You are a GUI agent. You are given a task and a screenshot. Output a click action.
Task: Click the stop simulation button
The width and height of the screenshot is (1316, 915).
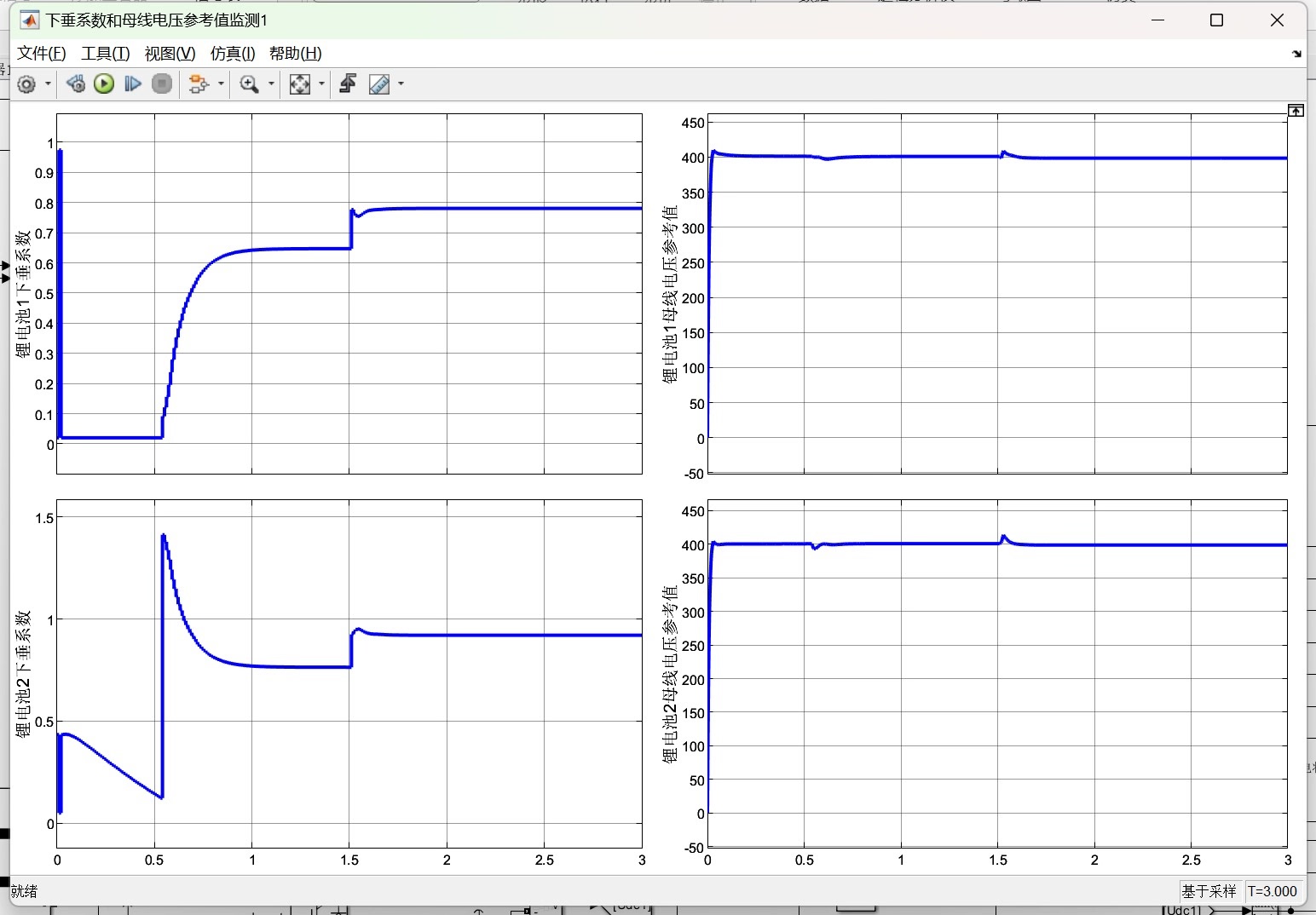162,83
